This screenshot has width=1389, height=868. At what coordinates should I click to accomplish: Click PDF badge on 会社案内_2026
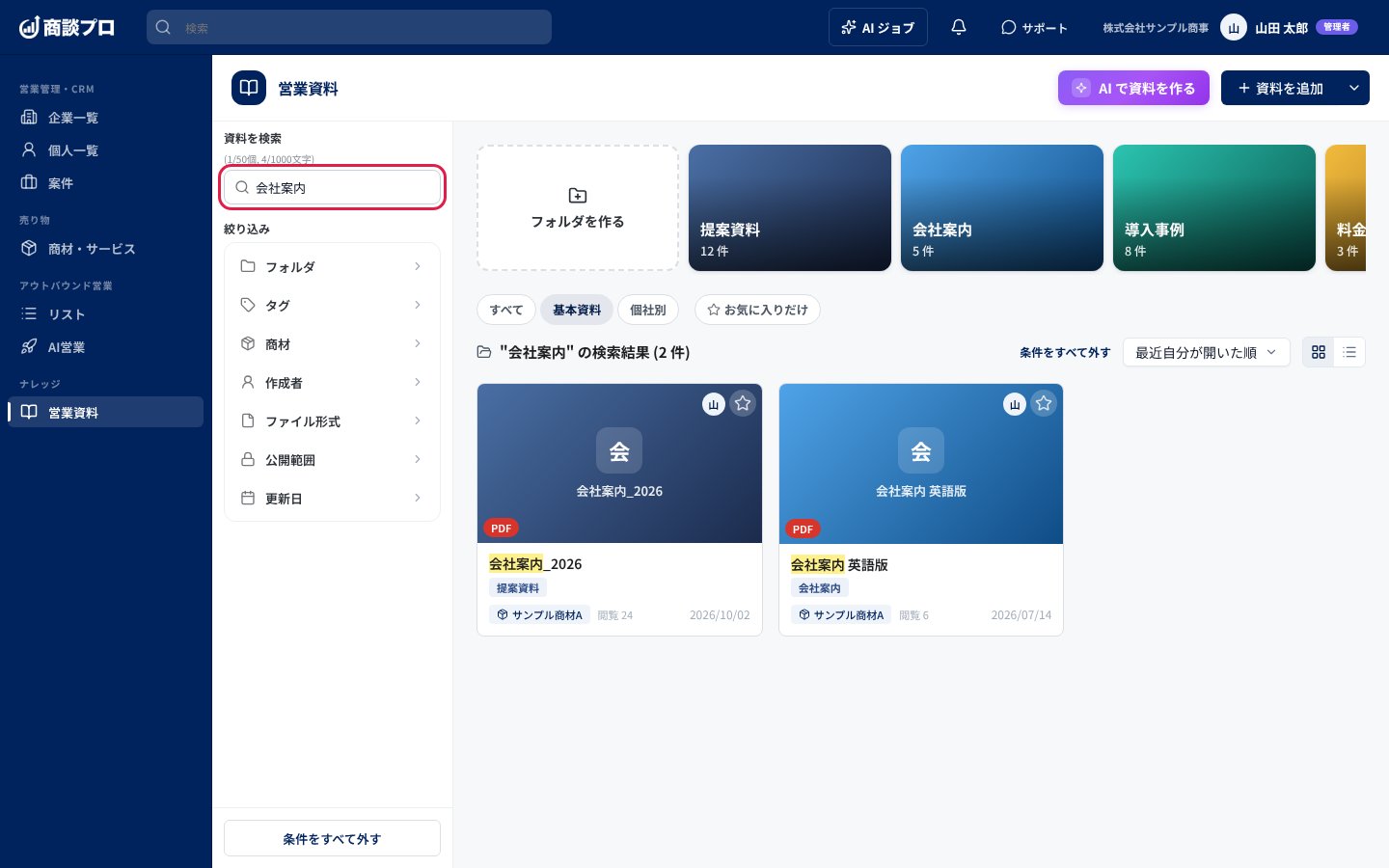pos(501,528)
